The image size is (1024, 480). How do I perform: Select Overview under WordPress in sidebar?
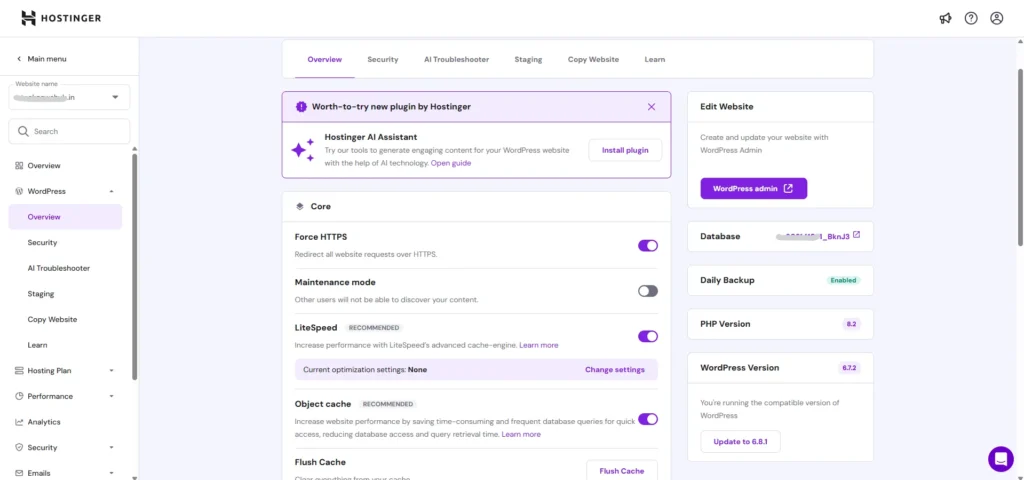point(65,217)
